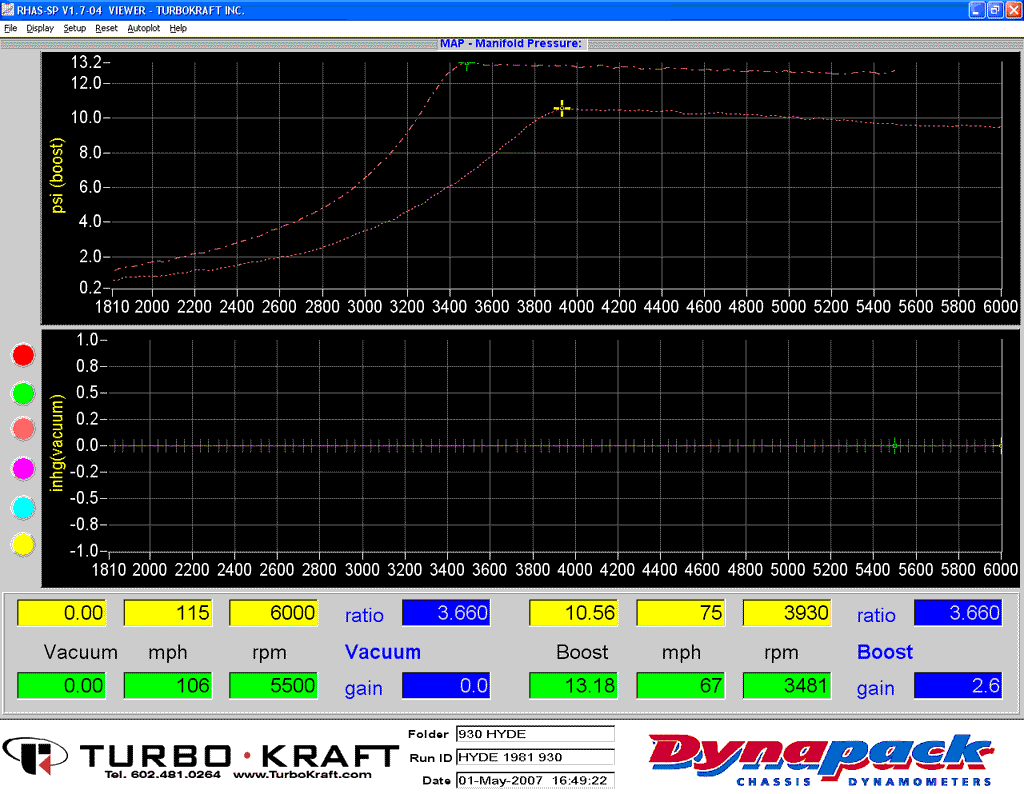Select the yellow trace channel button
This screenshot has height=794, width=1024.
22,545
